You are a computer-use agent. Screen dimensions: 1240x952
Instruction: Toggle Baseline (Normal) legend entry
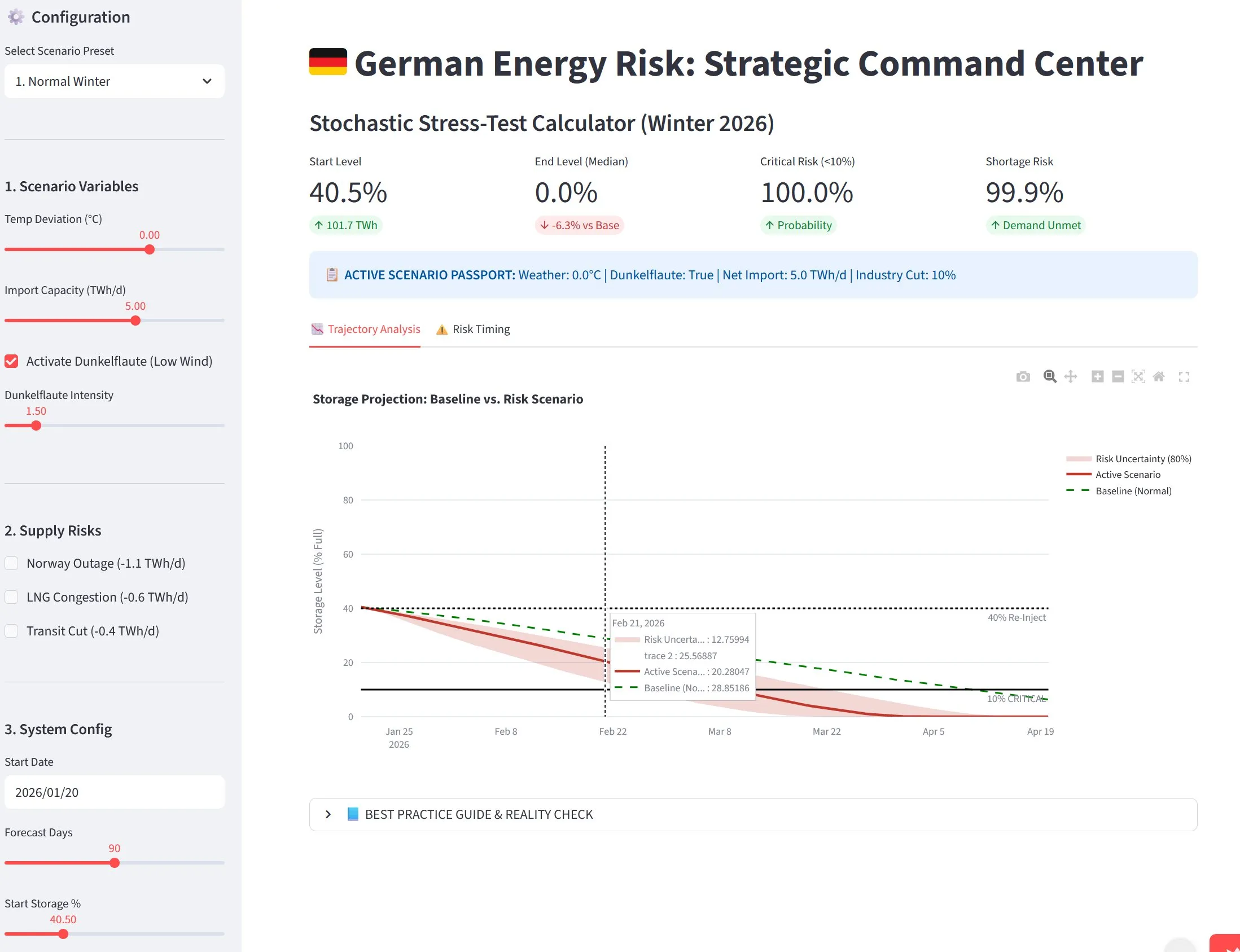1133,492
